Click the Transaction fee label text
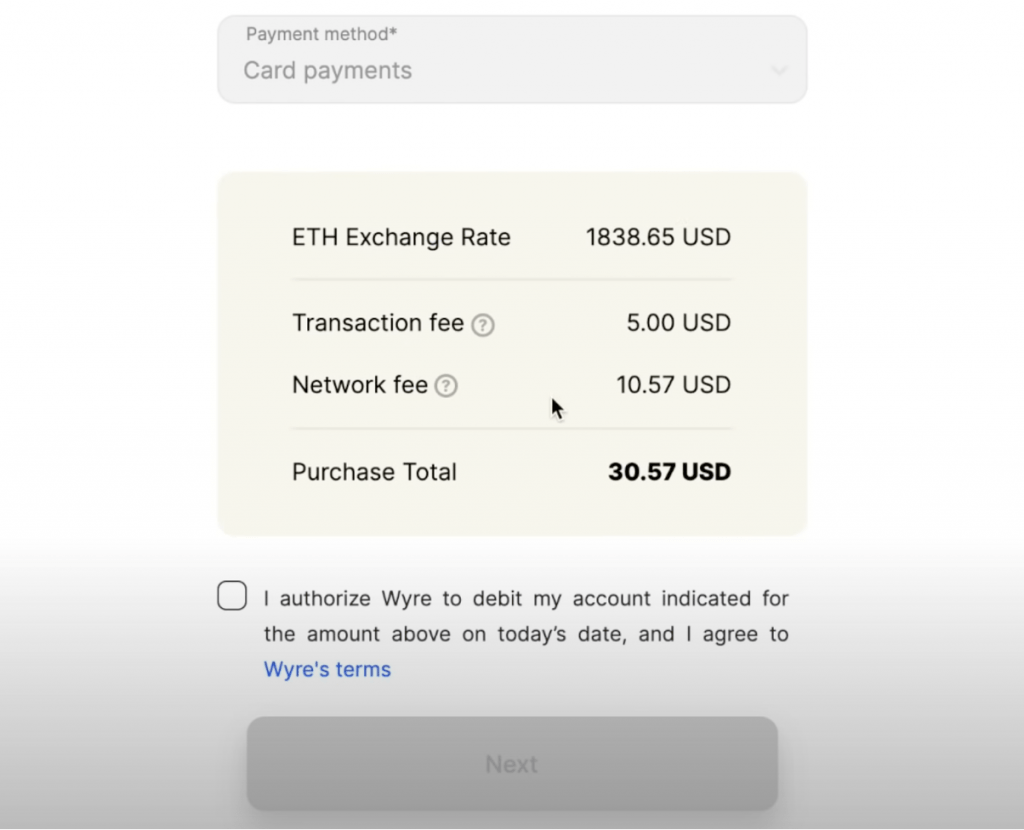The width and height of the screenshot is (1024, 830). click(x=377, y=323)
